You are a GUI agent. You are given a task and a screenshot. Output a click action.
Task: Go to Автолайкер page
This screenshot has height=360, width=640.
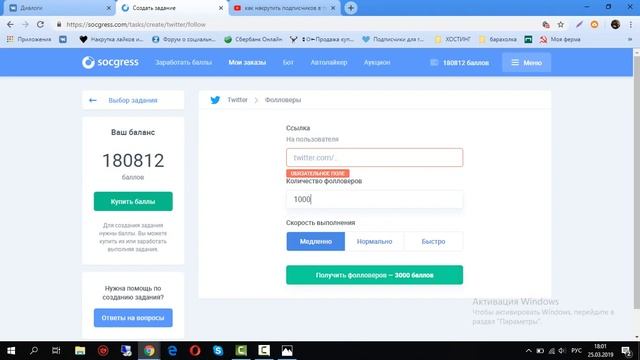(329, 62)
